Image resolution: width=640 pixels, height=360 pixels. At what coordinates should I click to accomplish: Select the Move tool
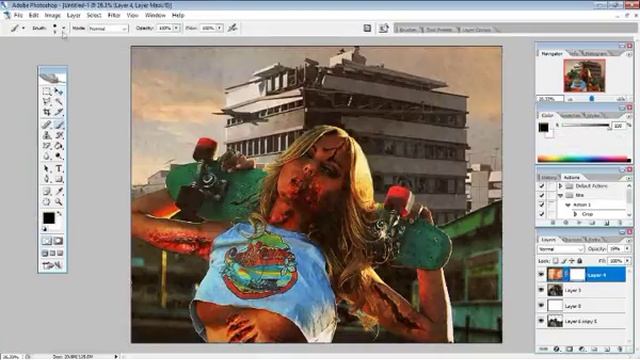click(x=59, y=91)
